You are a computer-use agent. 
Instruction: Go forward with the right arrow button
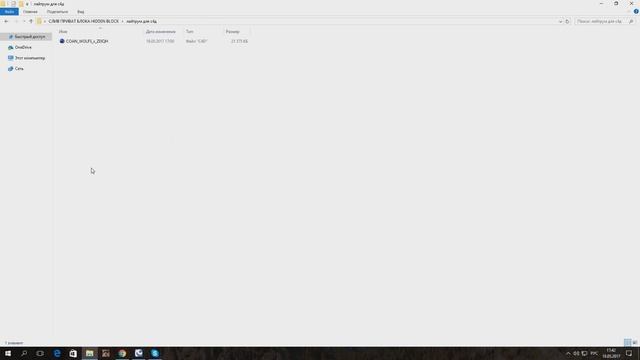16,21
